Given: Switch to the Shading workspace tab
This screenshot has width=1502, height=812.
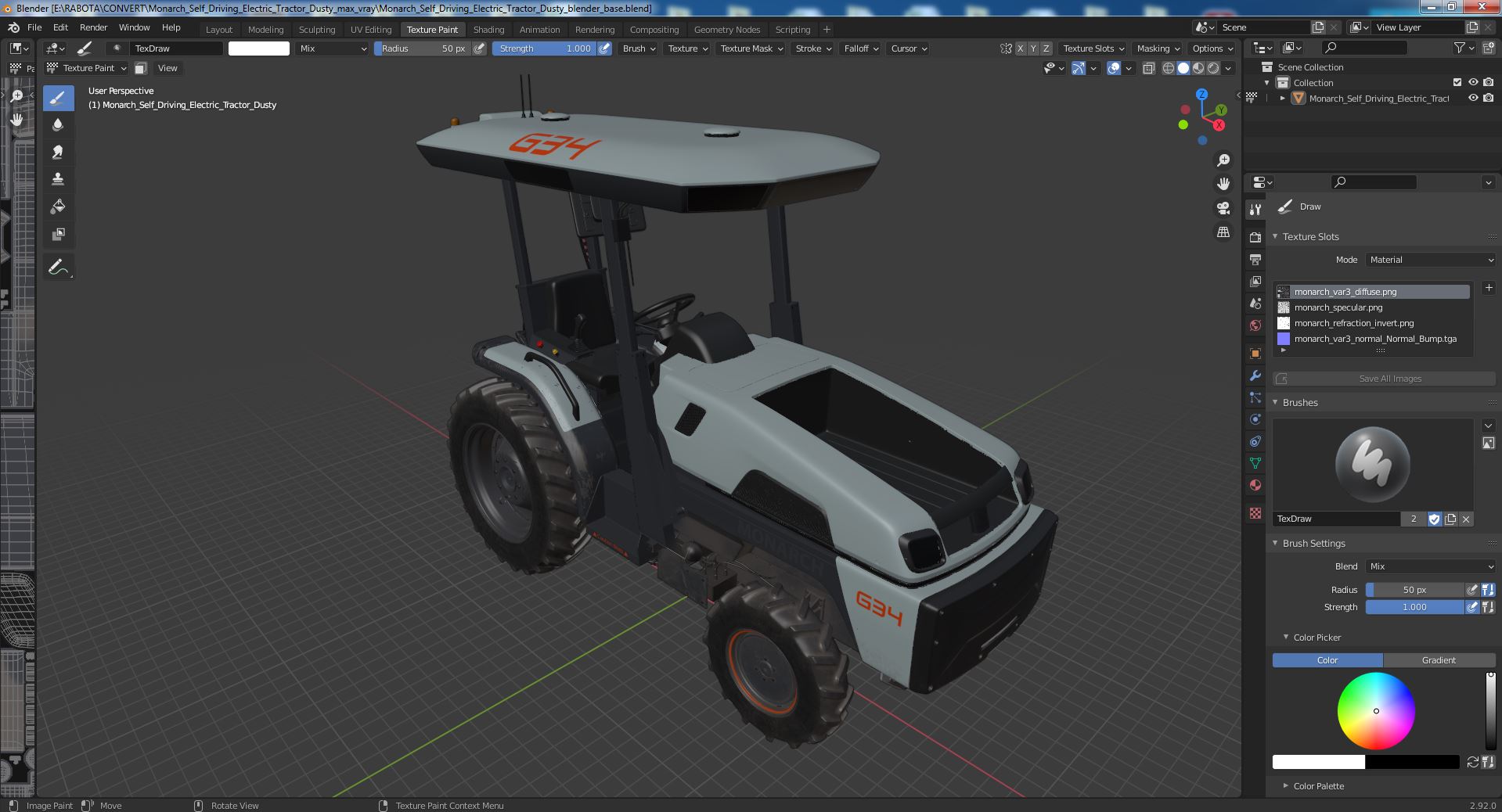Looking at the screenshot, I should pyautogui.click(x=488, y=30).
